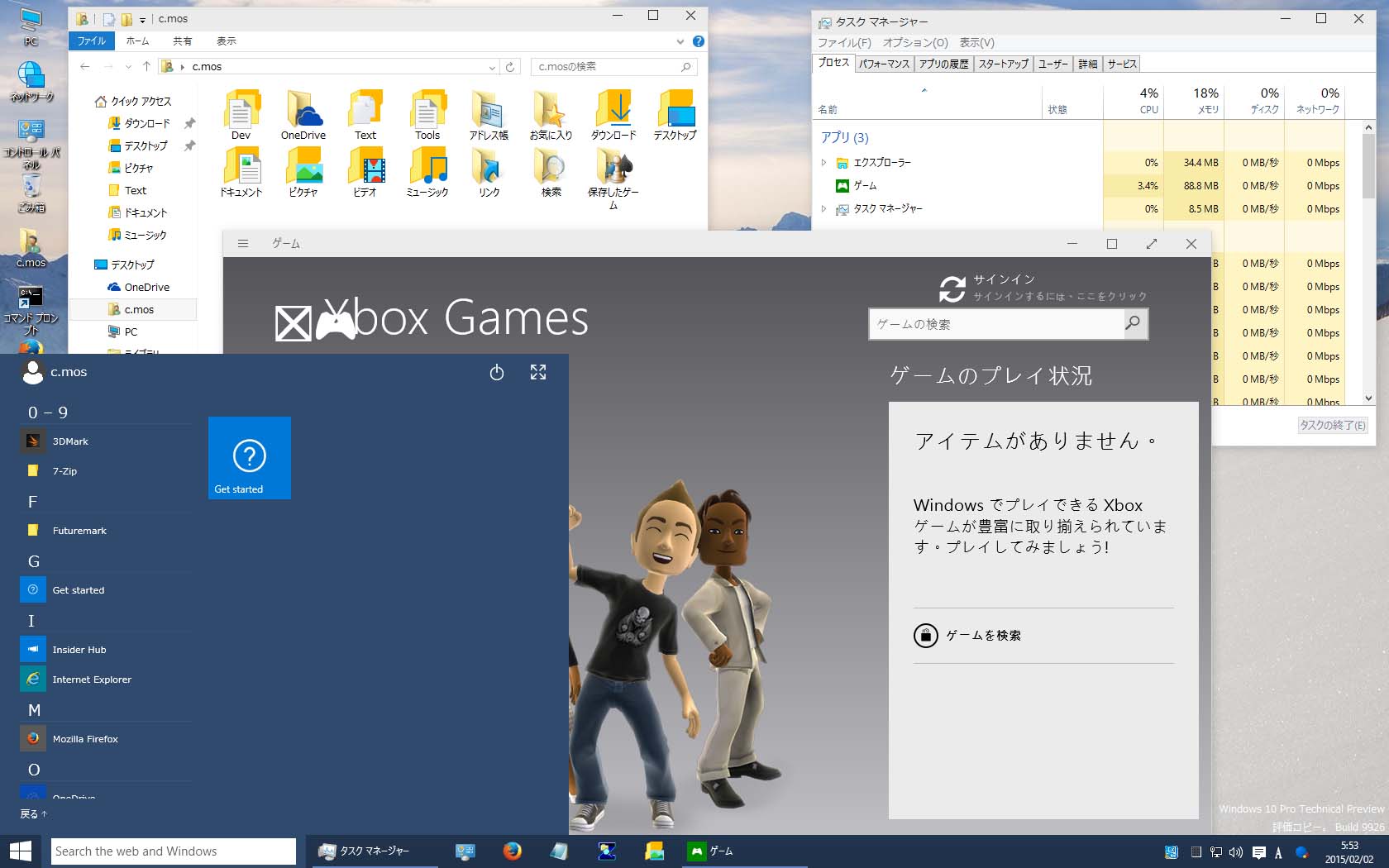Click 戻る back button in Start menu
This screenshot has width=1389, height=868.
point(34,814)
